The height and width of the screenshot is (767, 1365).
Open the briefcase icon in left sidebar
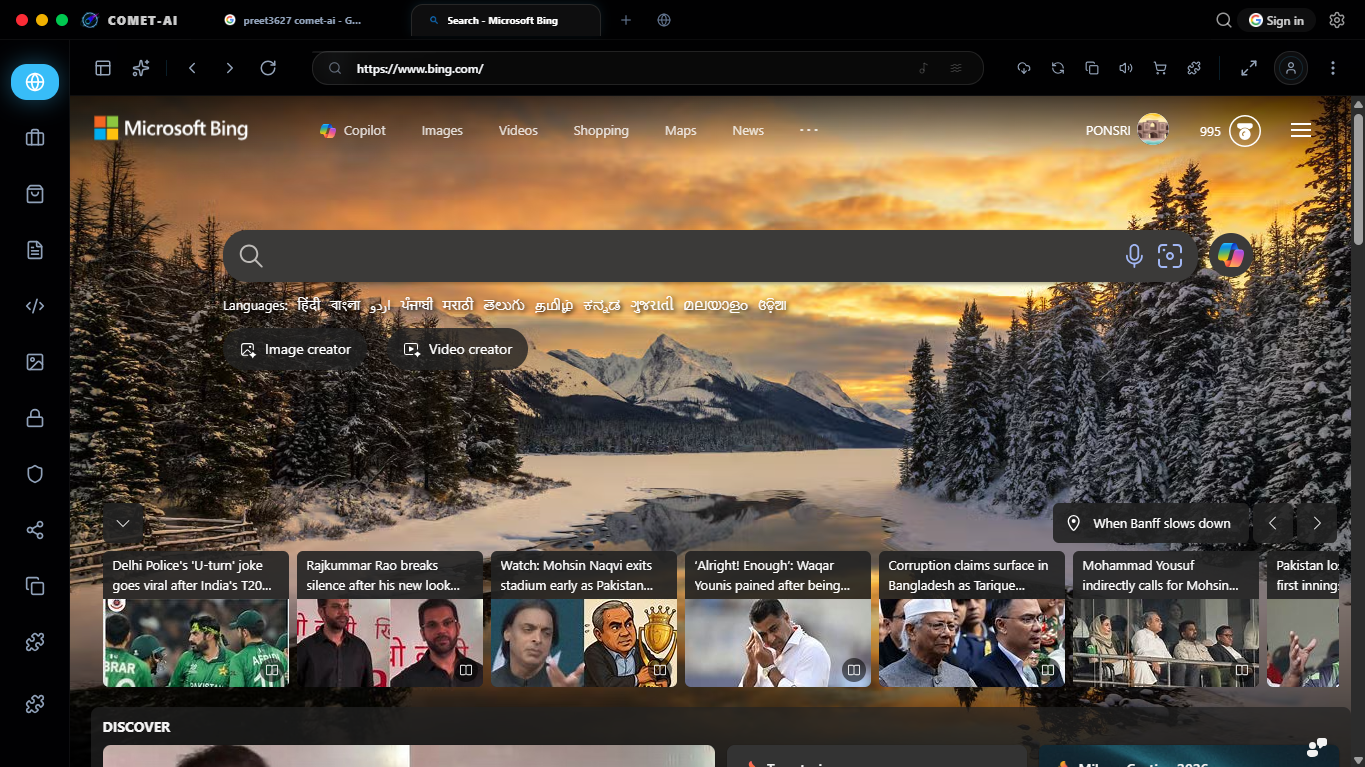(x=35, y=138)
